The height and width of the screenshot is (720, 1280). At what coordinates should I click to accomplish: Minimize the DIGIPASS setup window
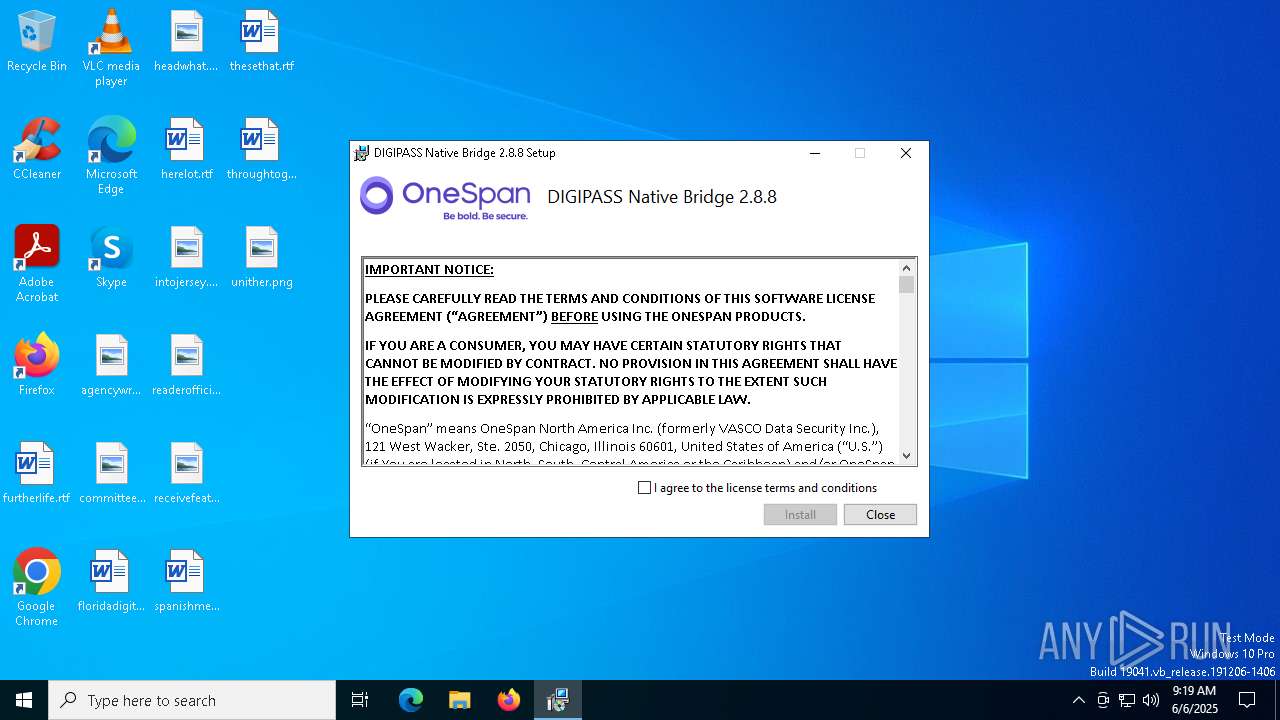click(815, 153)
